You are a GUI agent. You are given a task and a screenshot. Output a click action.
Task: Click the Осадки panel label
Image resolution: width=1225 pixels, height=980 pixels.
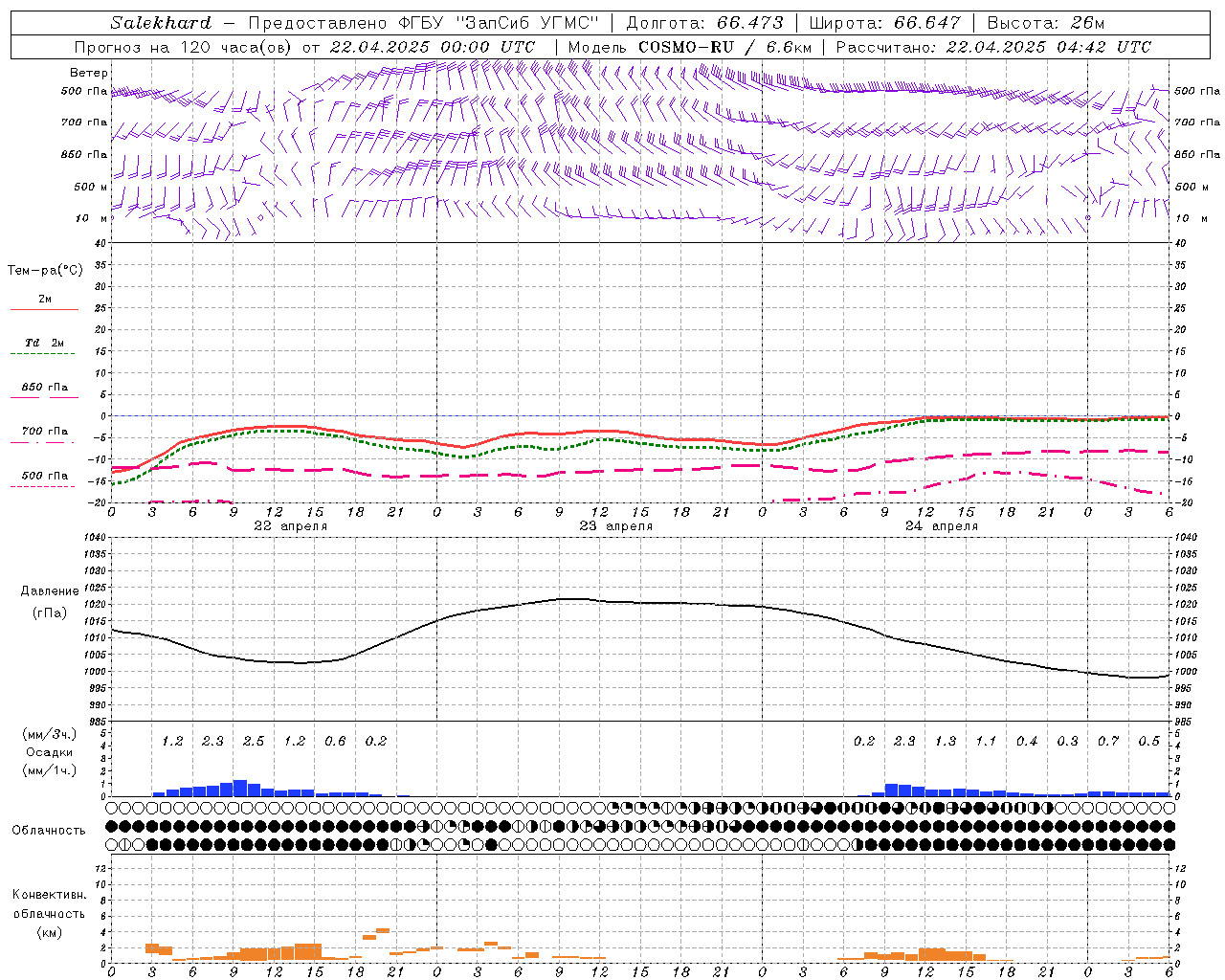coord(50,753)
